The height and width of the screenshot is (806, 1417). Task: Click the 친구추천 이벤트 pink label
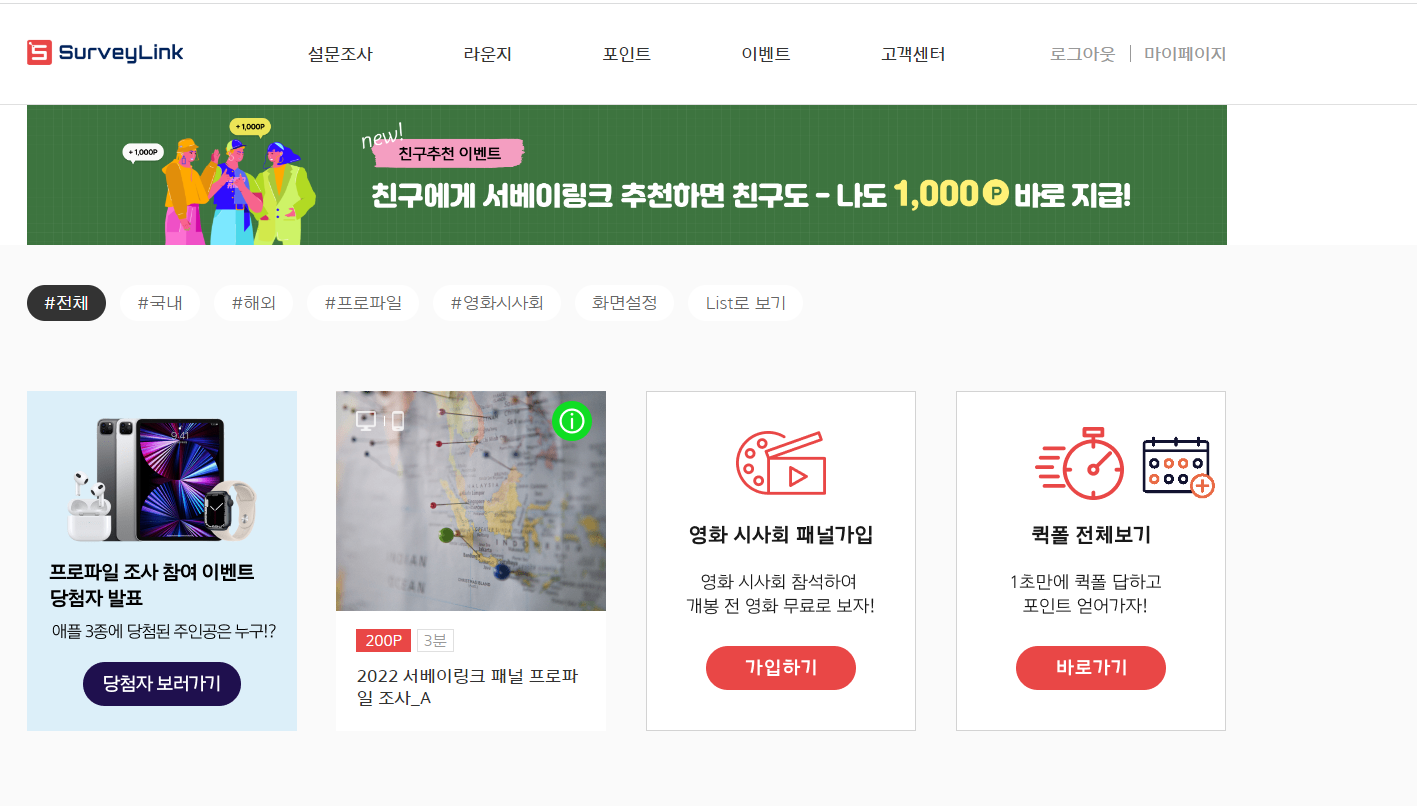pos(449,153)
